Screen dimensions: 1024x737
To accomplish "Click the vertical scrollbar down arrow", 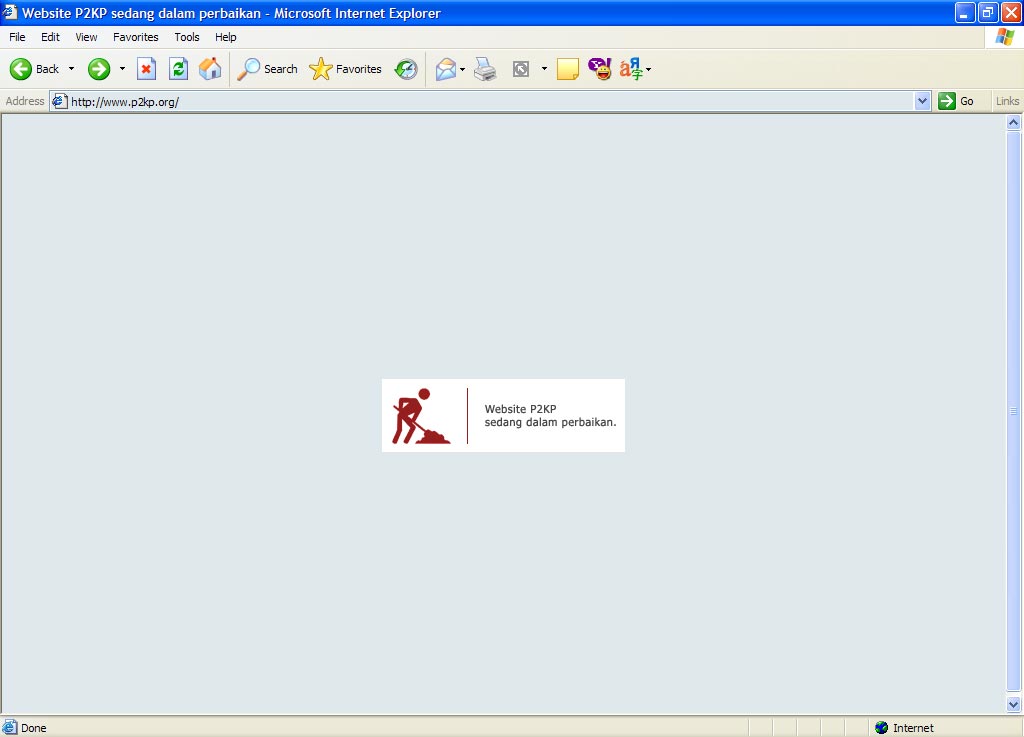I will click(x=1014, y=704).
